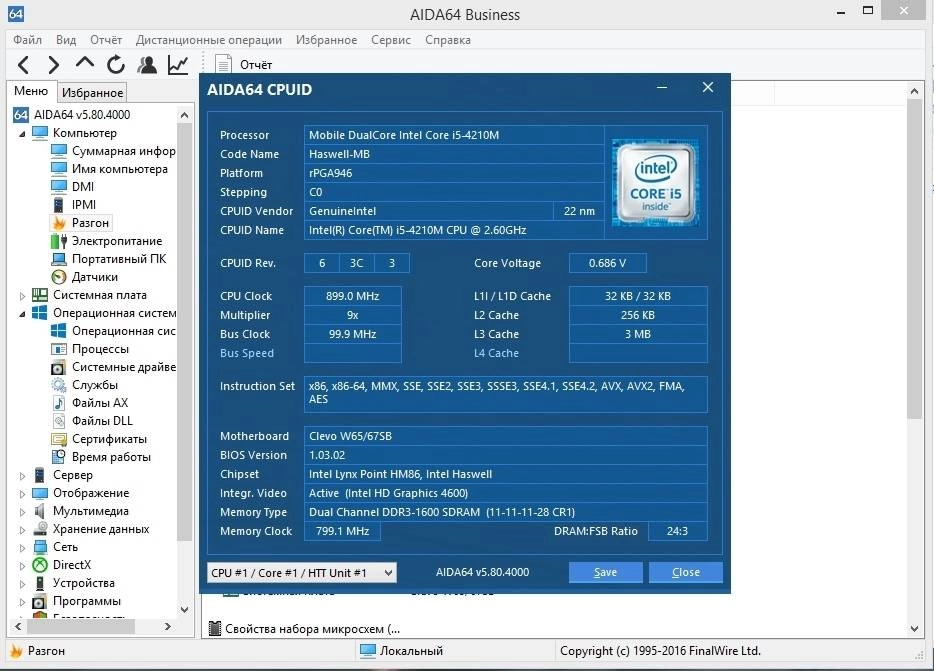The width and height of the screenshot is (934, 671).
Task: Open the user management toolbar icon
Action: (147, 64)
